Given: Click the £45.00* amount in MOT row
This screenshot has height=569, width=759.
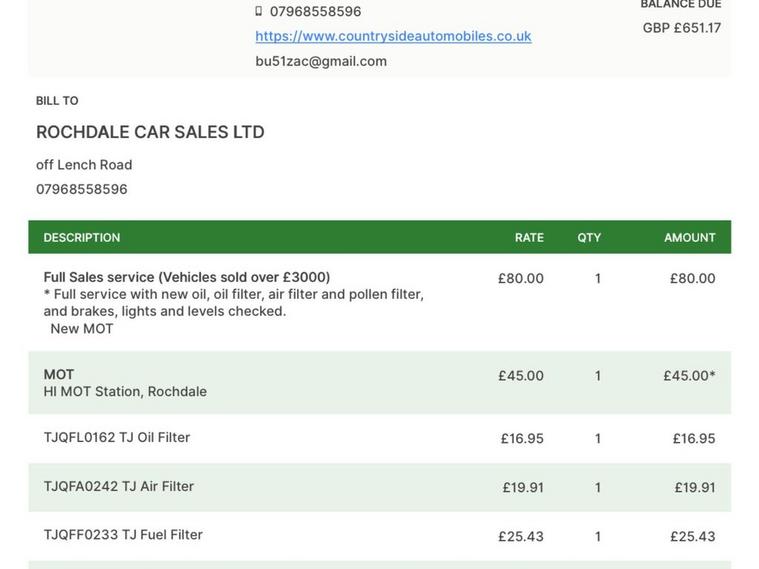Looking at the screenshot, I should pos(689,376).
